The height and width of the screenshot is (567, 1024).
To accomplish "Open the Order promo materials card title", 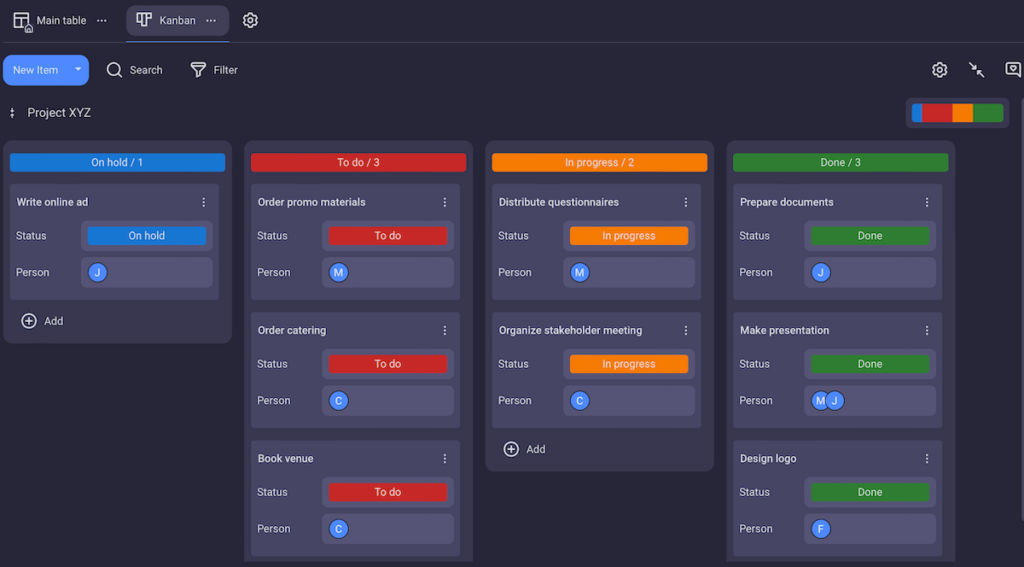I will 312,202.
